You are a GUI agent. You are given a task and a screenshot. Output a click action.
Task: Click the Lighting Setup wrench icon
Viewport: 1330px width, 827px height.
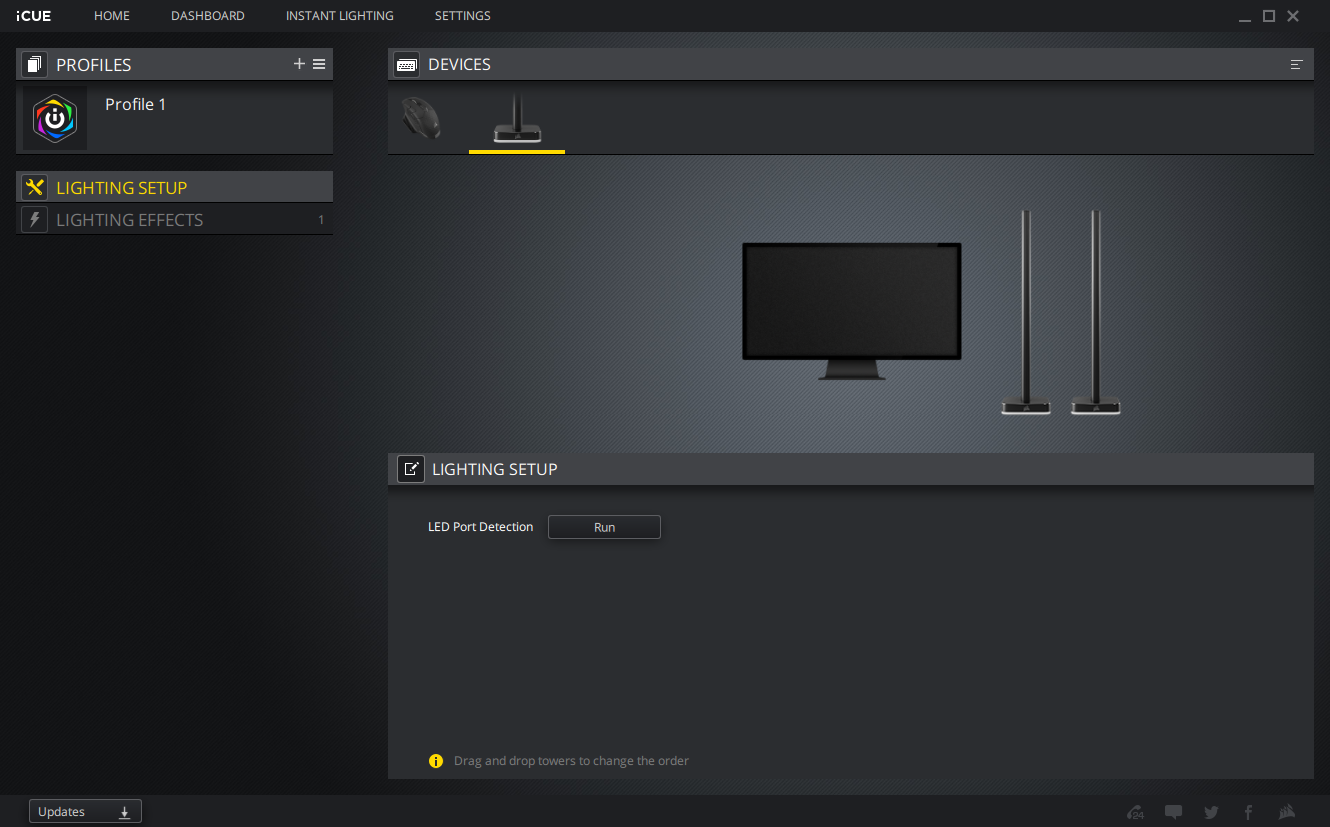(x=35, y=188)
